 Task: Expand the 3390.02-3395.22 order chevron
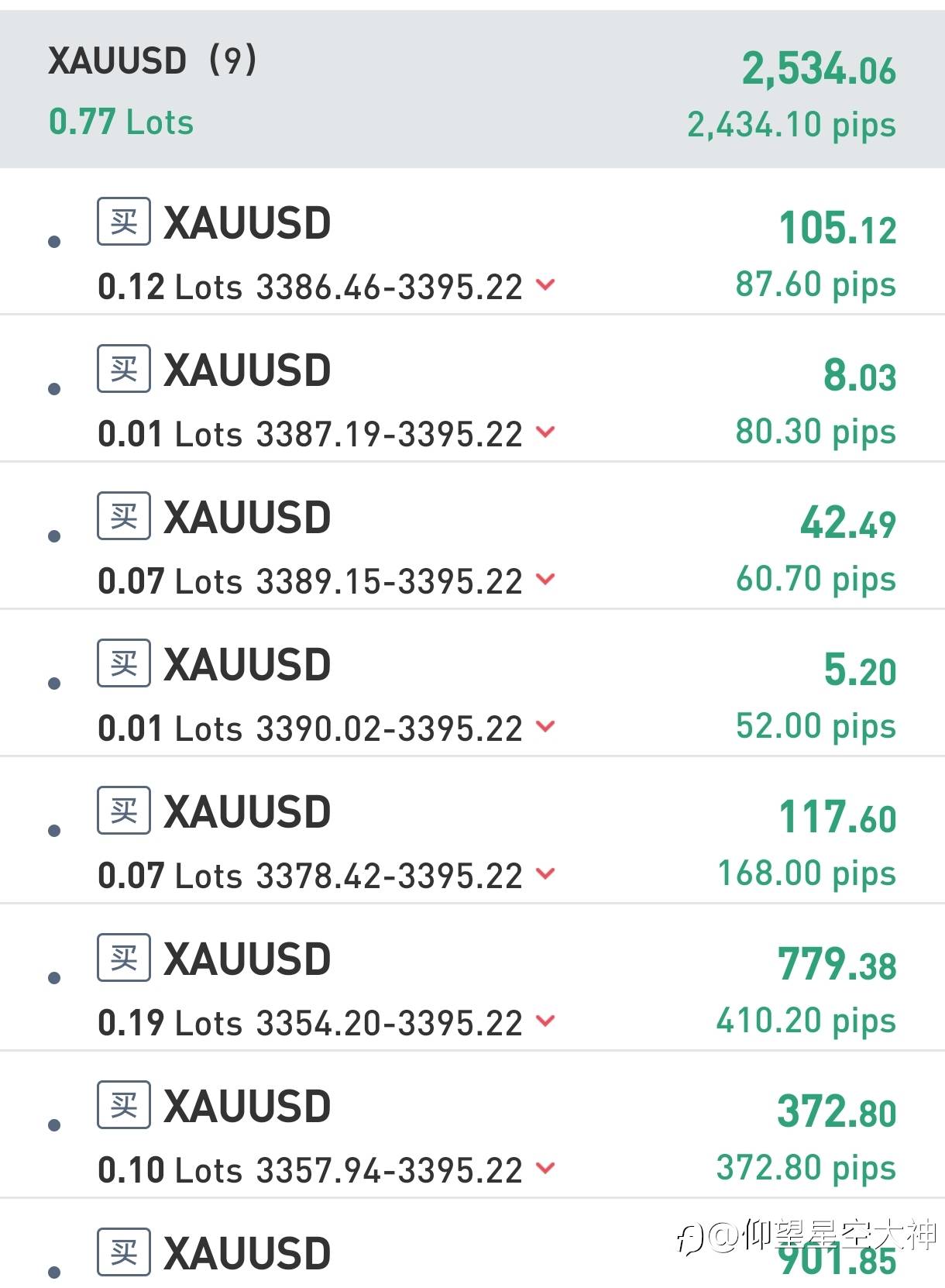click(x=545, y=726)
